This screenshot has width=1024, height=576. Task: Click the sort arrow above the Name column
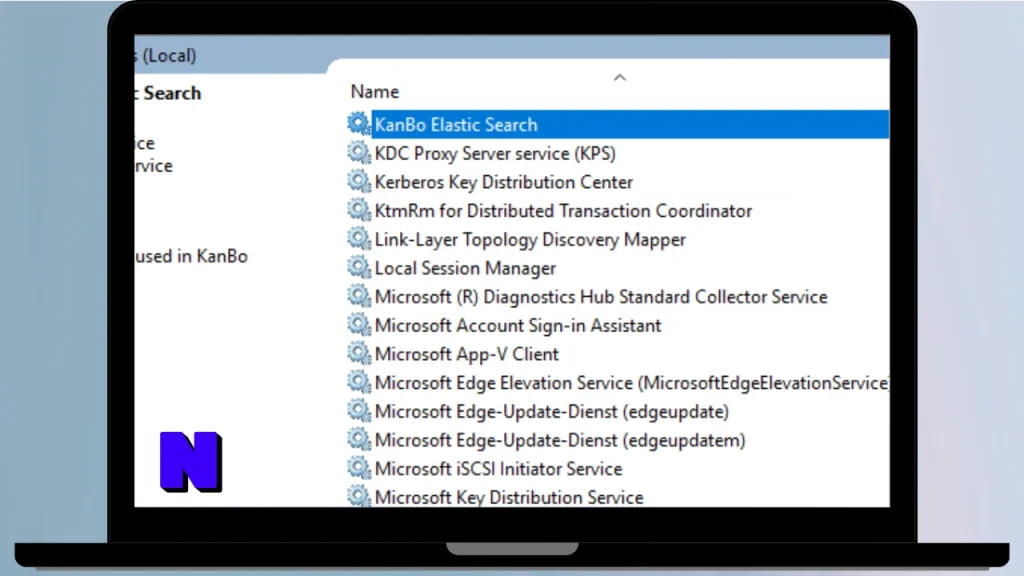(x=620, y=78)
